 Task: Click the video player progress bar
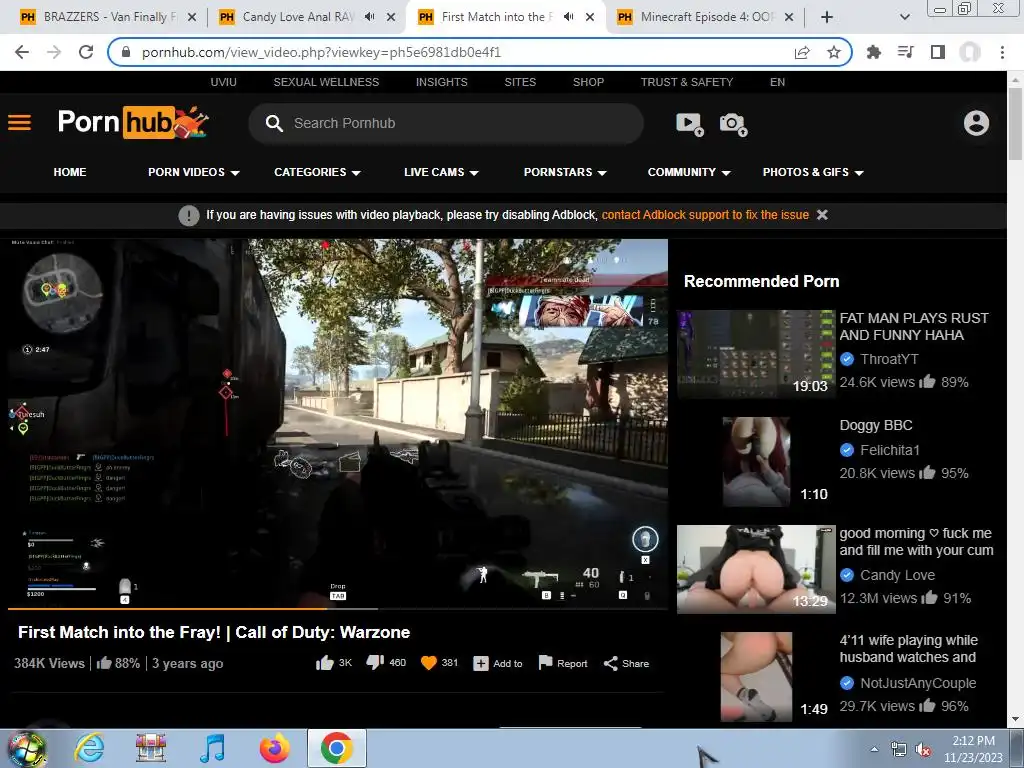click(x=338, y=609)
